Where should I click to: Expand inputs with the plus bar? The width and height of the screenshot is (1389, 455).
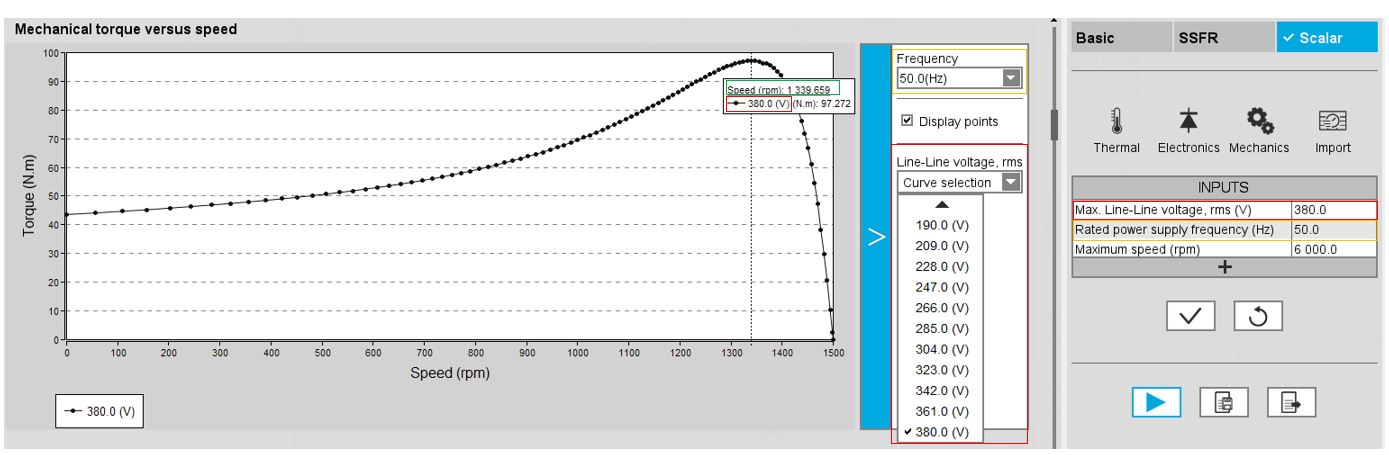click(1224, 267)
